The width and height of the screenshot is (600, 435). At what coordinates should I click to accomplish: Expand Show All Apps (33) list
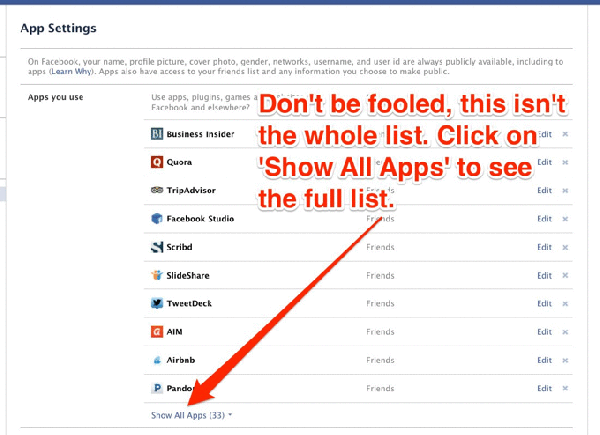191,415
